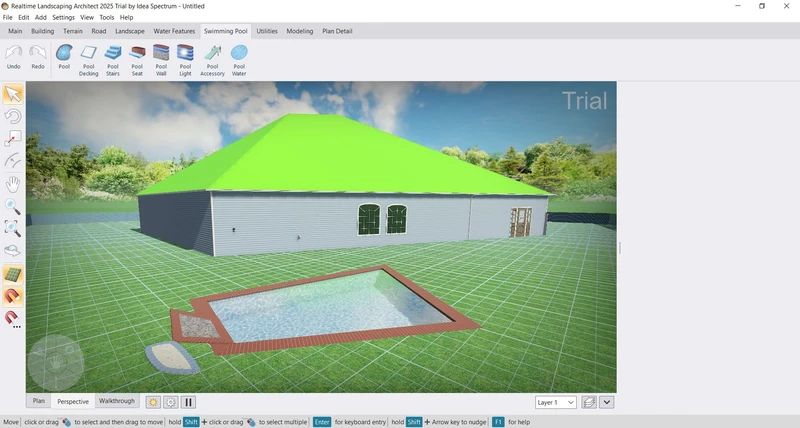The height and width of the screenshot is (428, 800).
Task: Switch to the Water Features tab
Action: click(x=173, y=31)
